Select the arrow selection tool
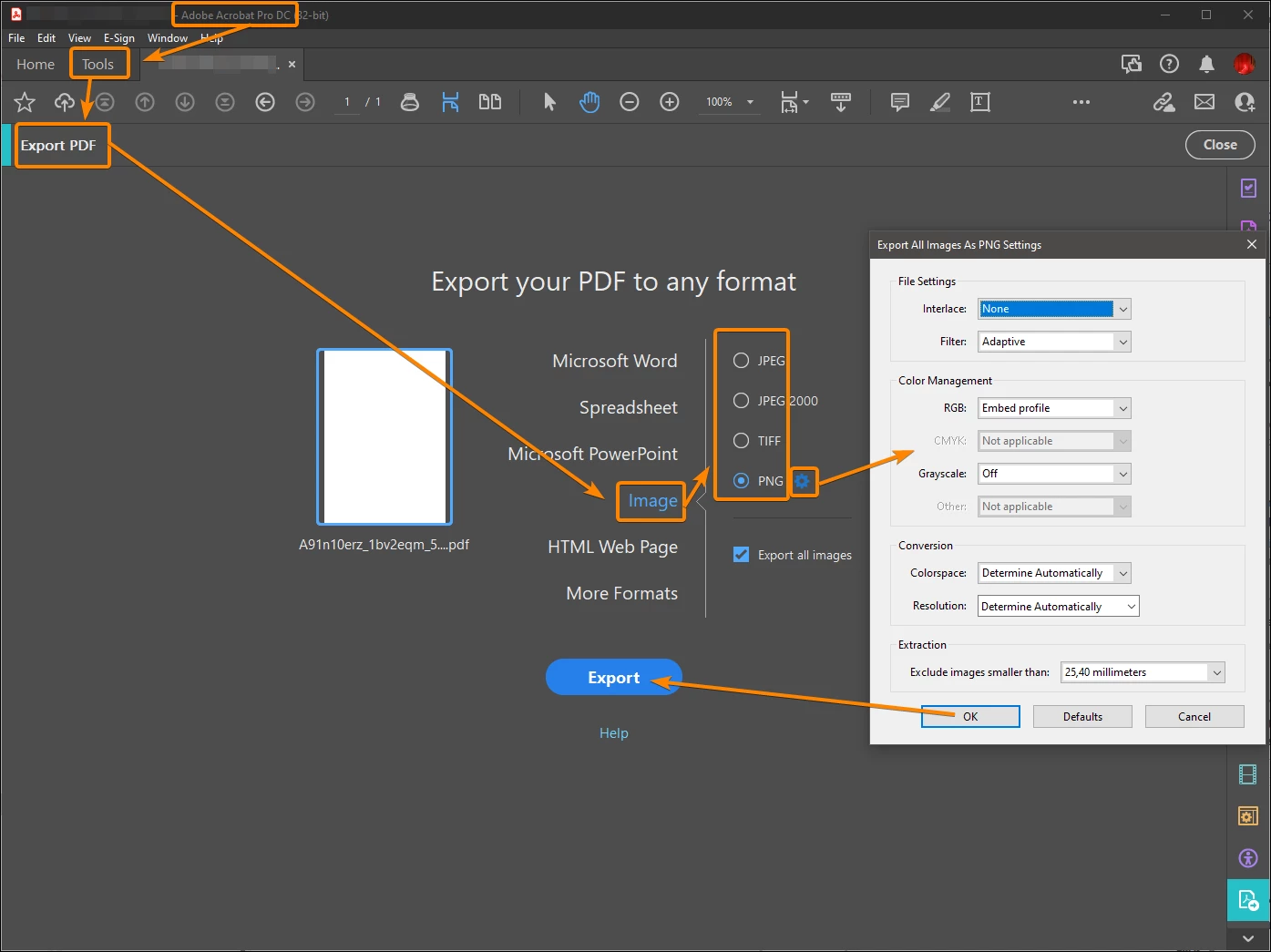The height and width of the screenshot is (952, 1271). point(549,102)
